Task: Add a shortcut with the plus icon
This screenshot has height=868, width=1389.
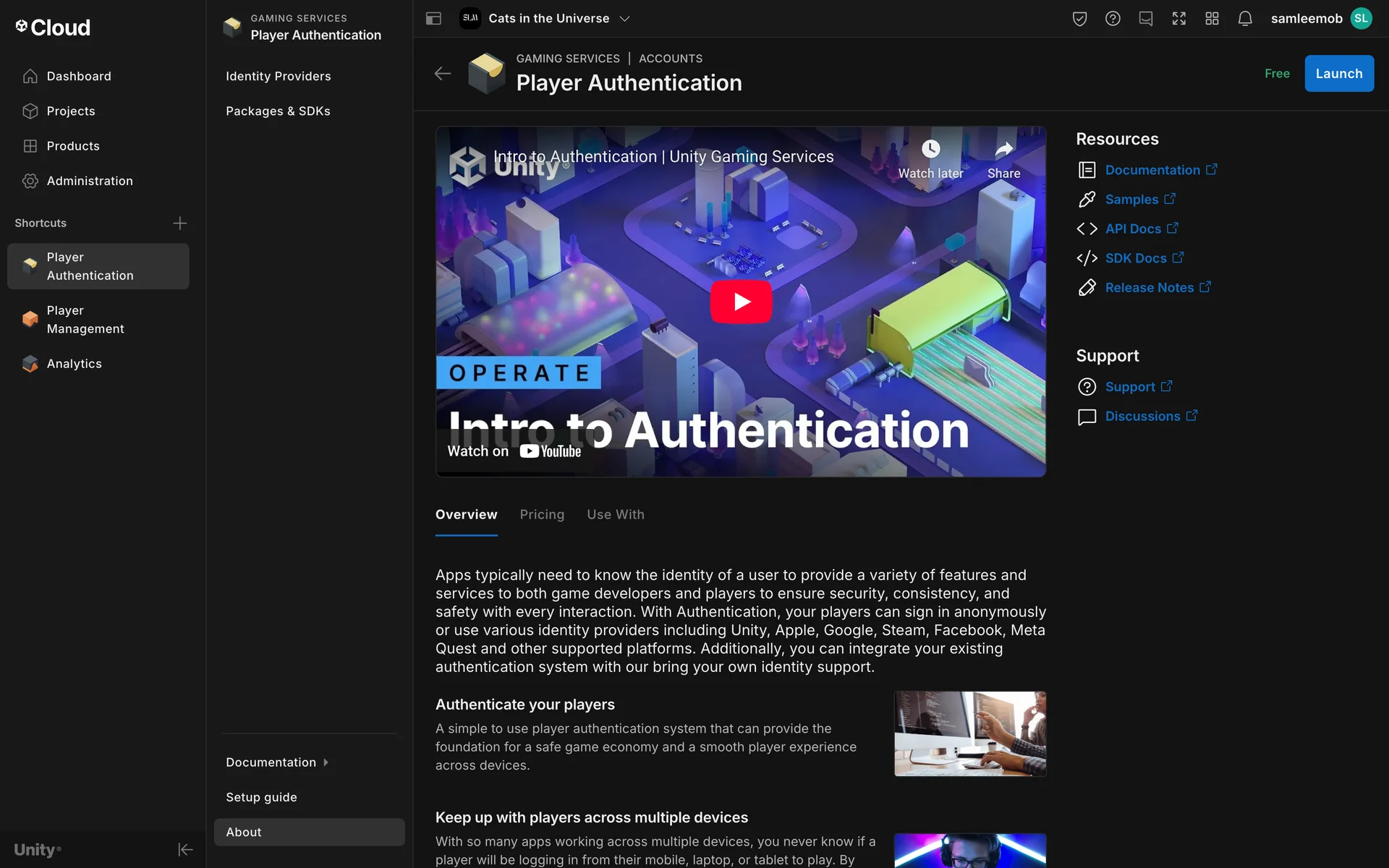Action: 180,224
